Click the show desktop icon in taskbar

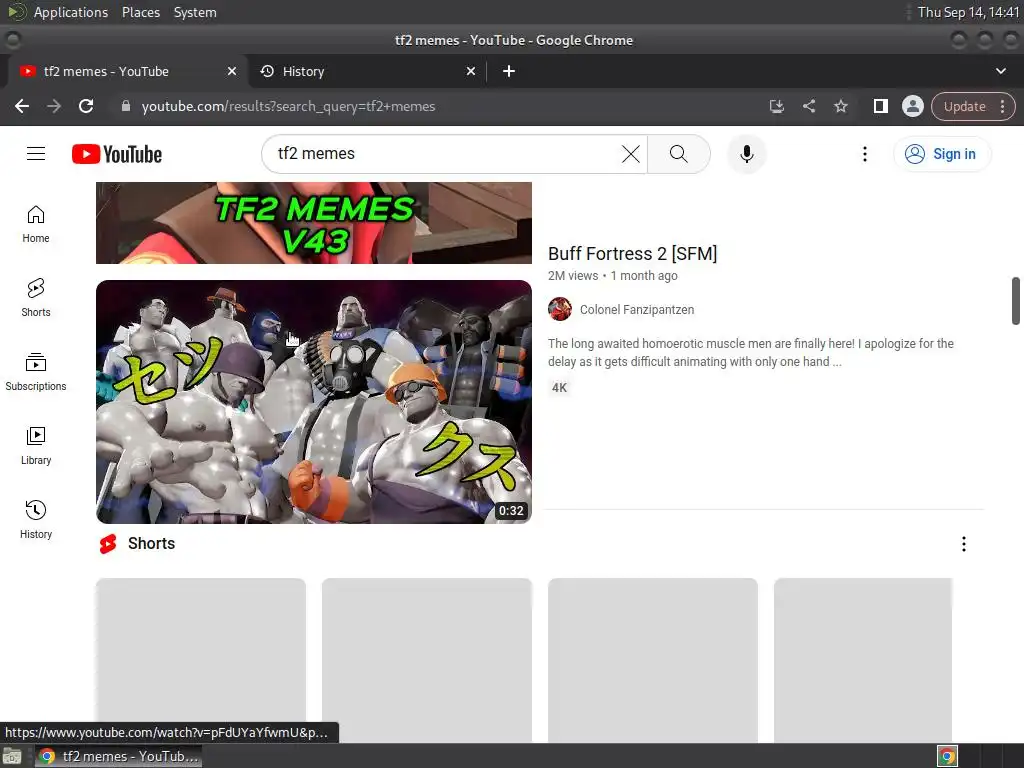[x=12, y=756]
